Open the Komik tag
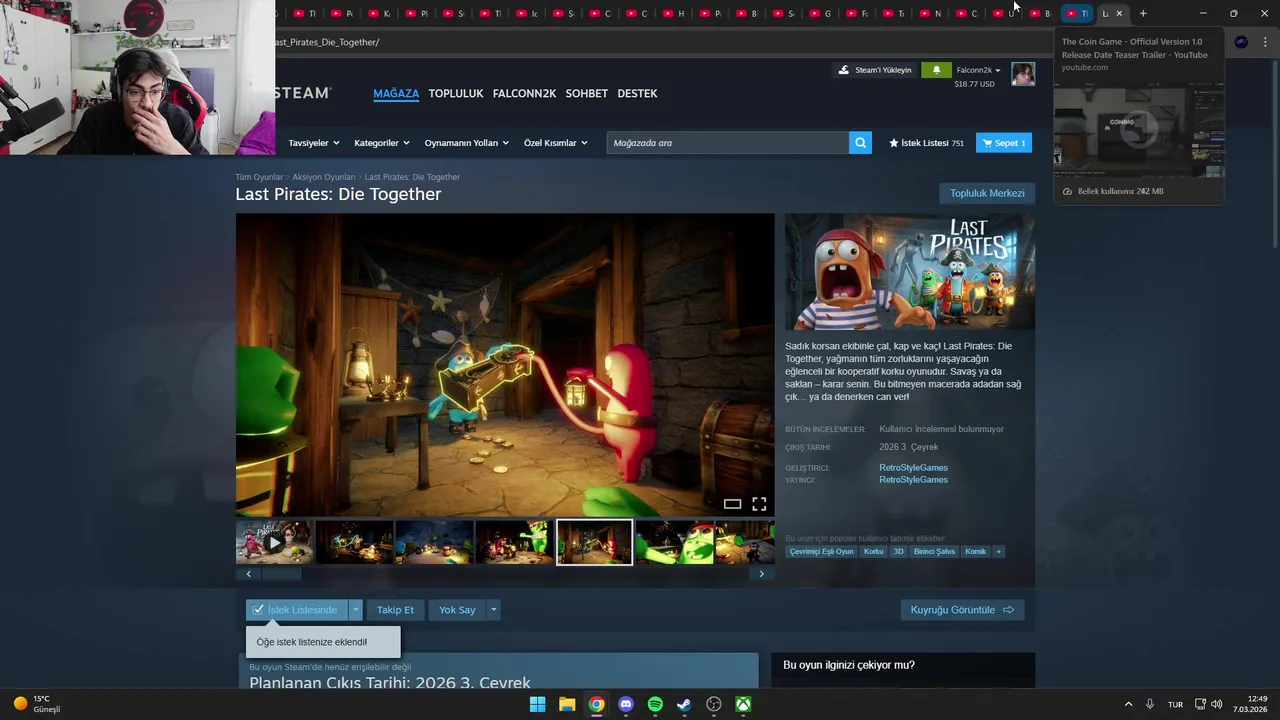1280x720 pixels. [975, 551]
